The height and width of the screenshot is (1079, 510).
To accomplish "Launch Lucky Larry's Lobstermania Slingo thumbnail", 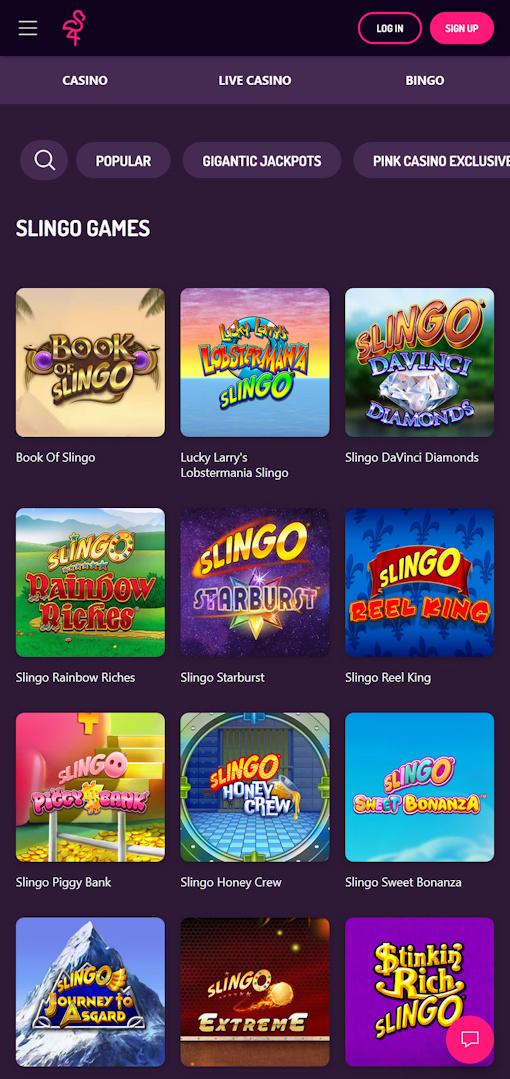I will [255, 363].
